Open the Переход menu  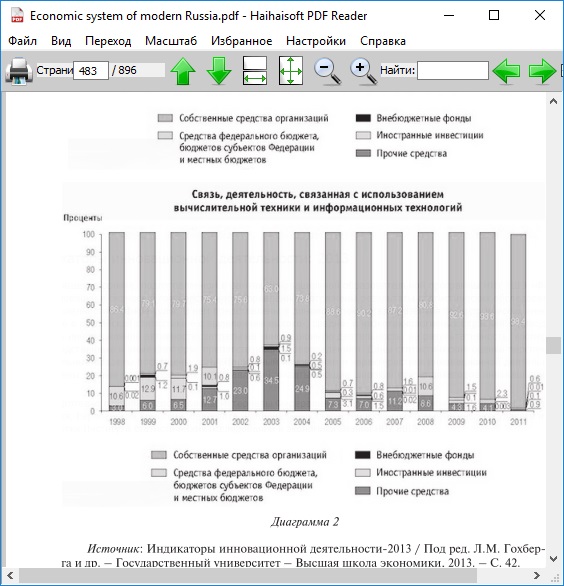coord(108,41)
